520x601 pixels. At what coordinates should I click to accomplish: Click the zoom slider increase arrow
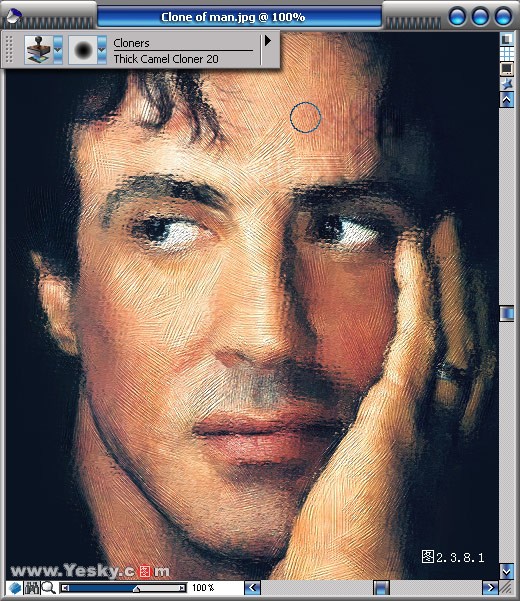tap(182, 588)
